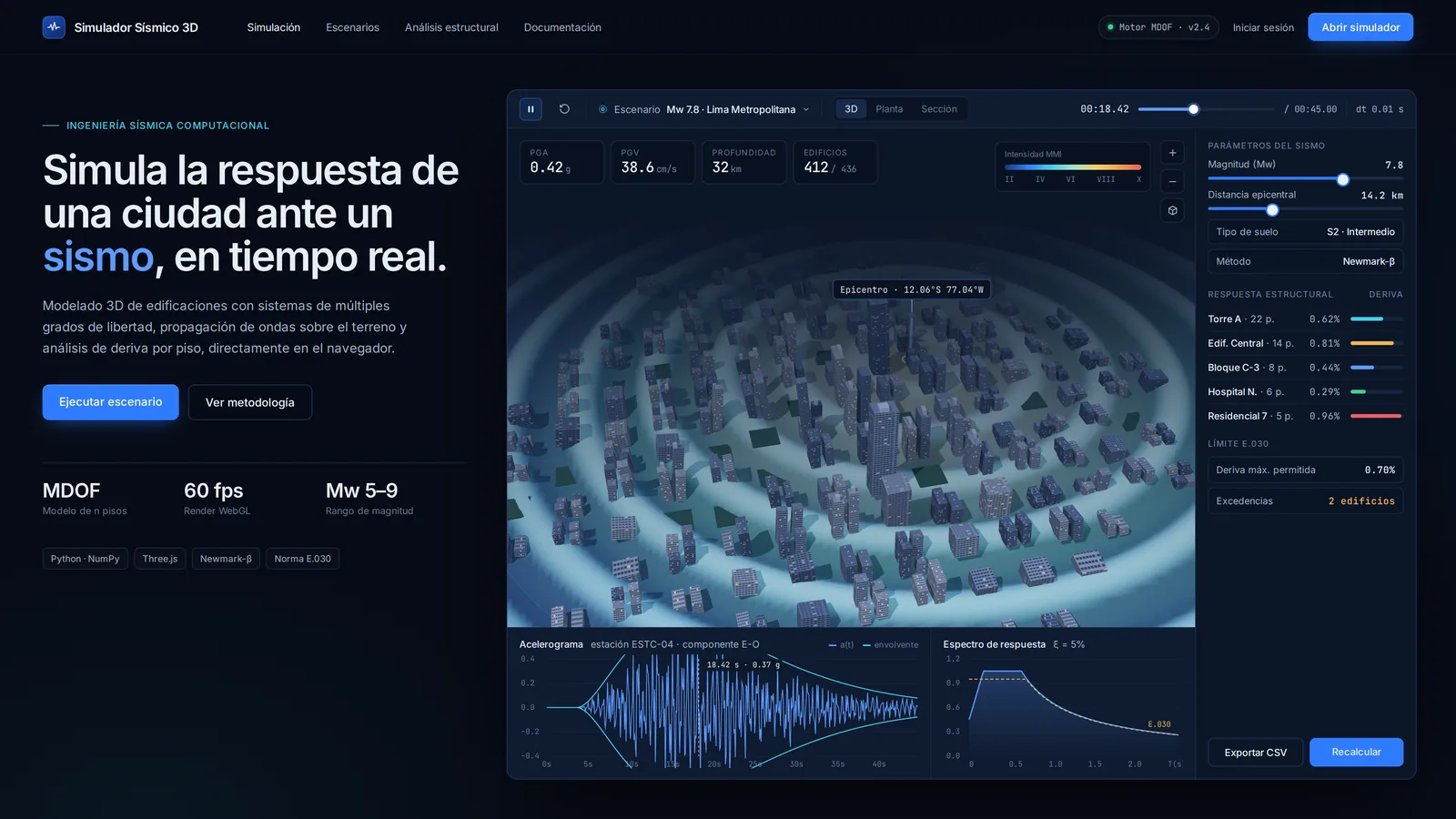Open the Tipo de suelo selector
Screen dimensions: 1456x819
point(1305,232)
